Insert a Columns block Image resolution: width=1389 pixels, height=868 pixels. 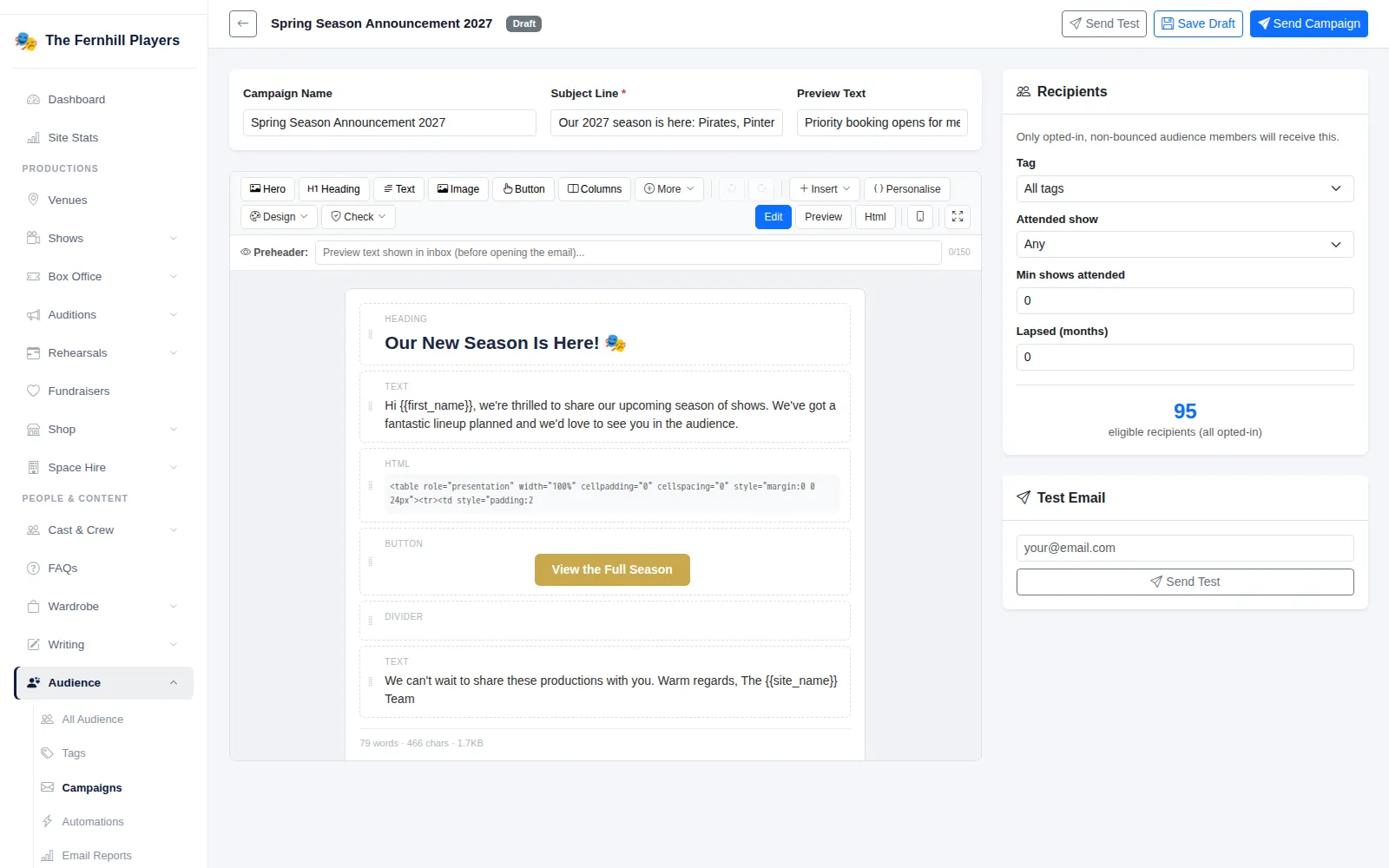[x=595, y=189]
